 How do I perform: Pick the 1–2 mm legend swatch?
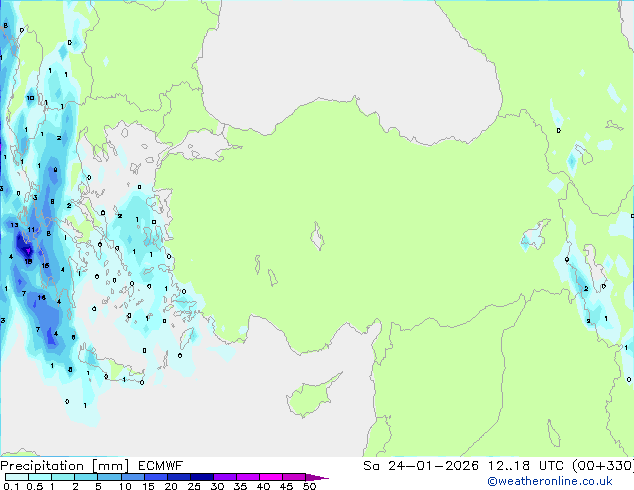[63, 477]
